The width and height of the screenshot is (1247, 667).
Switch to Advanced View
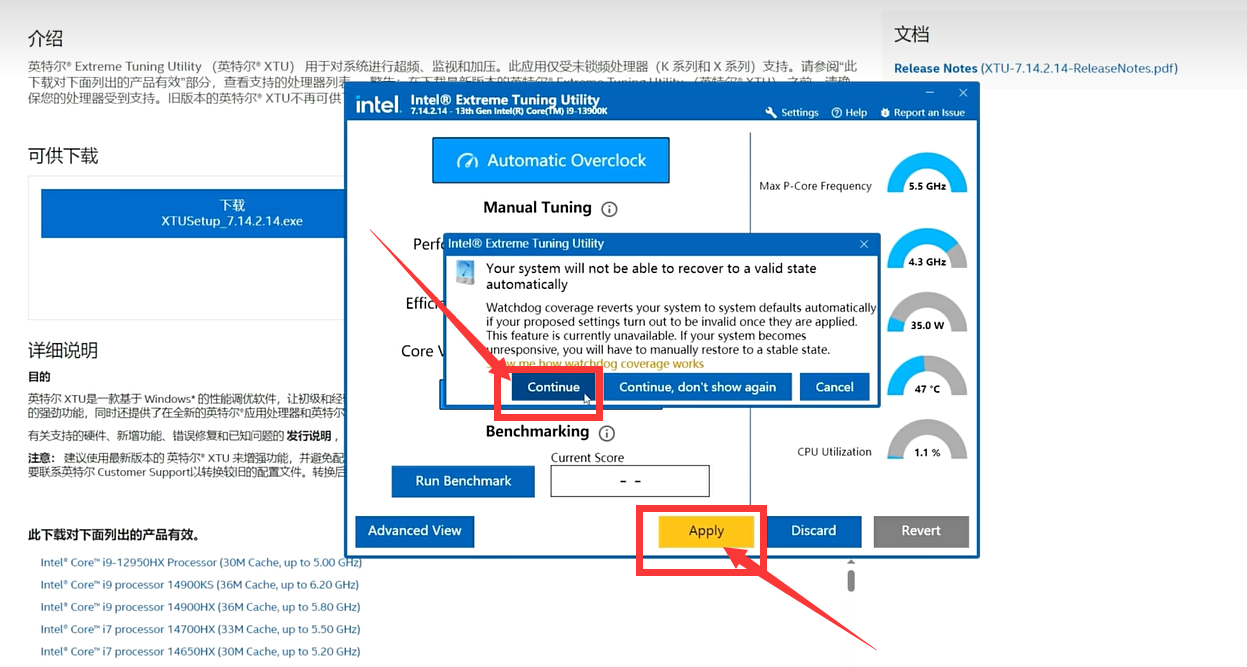pyautogui.click(x=414, y=531)
